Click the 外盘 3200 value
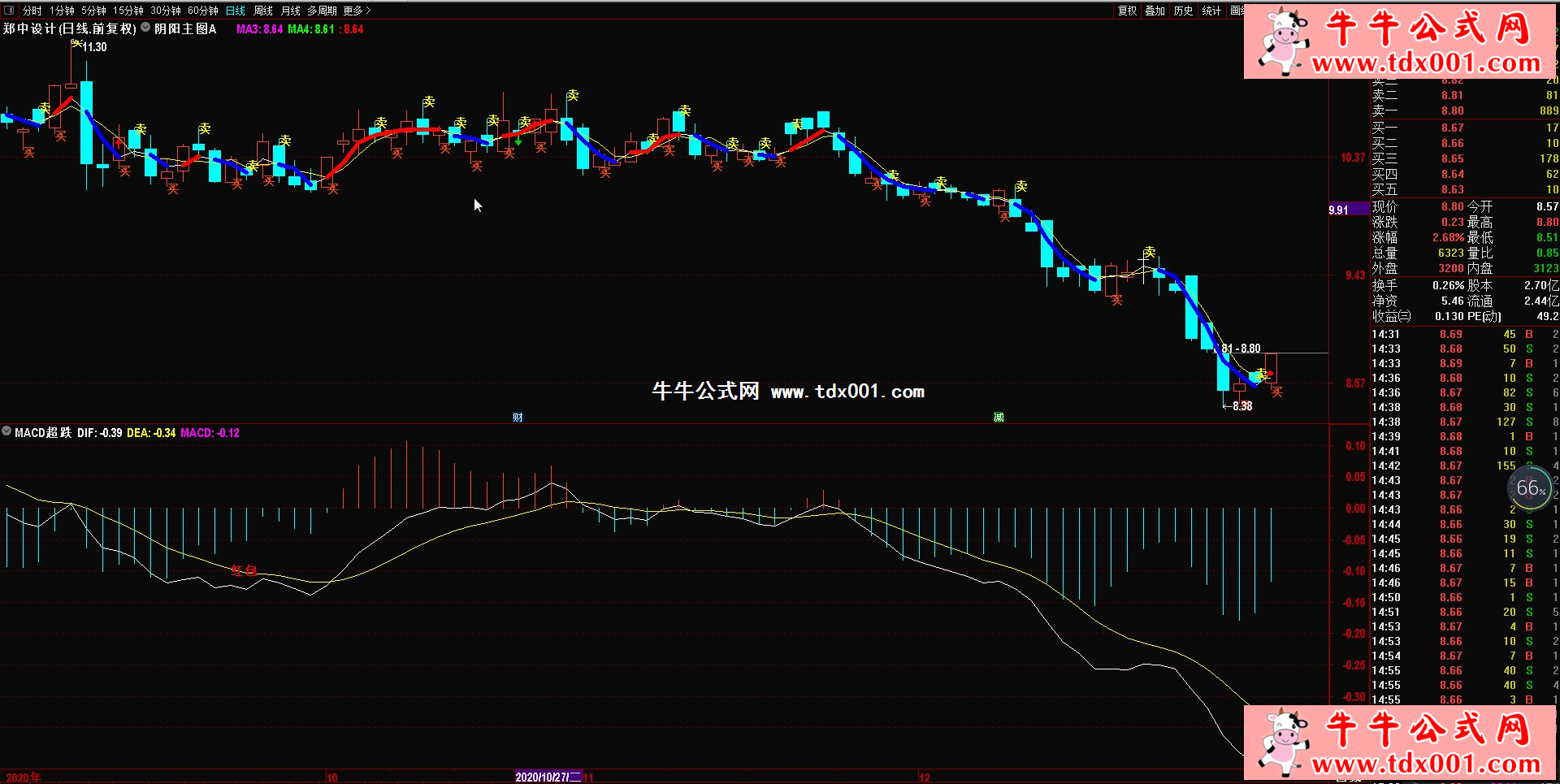Screen dimensions: 1560x784 click(1450, 268)
